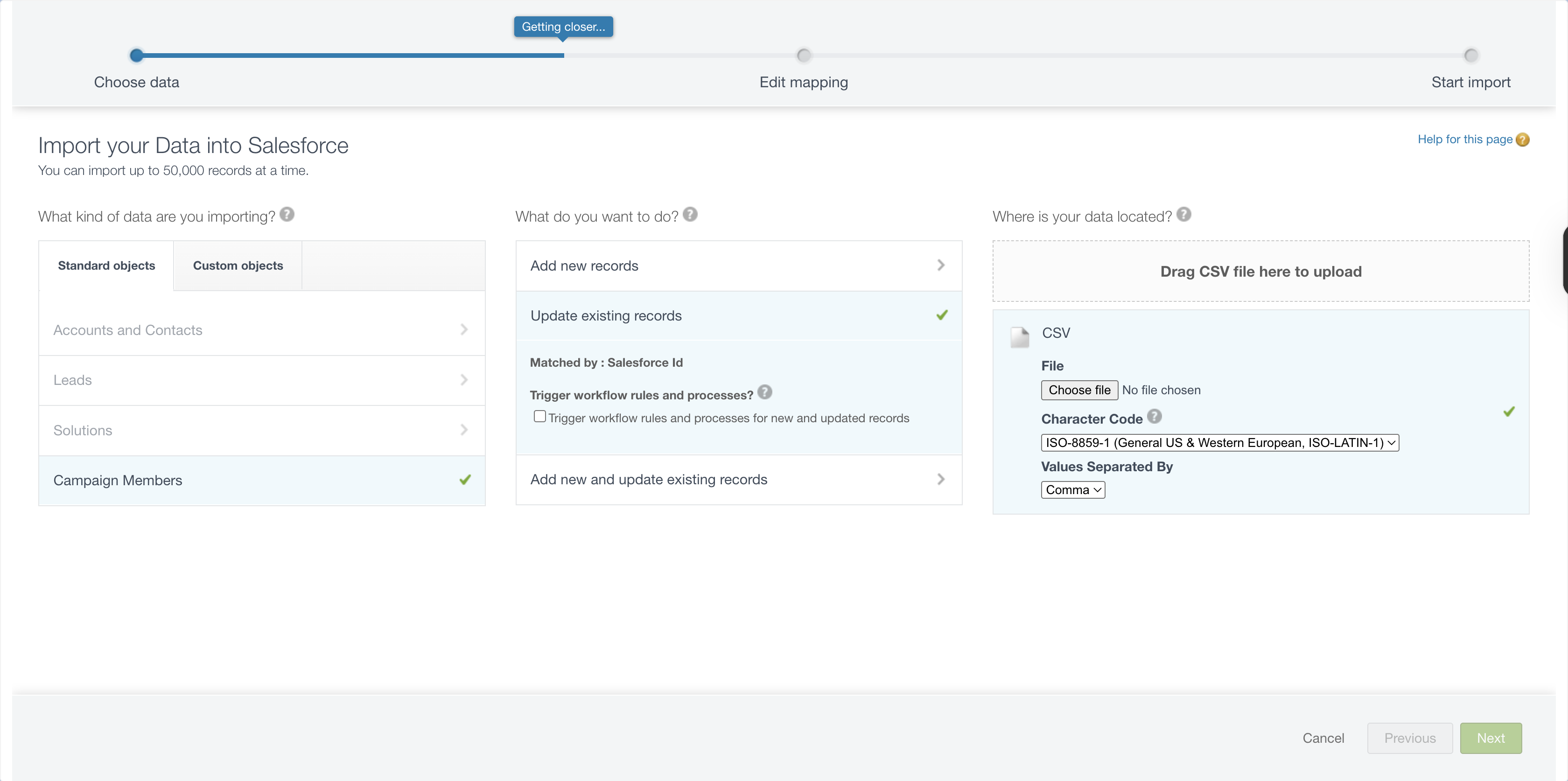Click green checkmark on Update existing records

pyautogui.click(x=942, y=315)
